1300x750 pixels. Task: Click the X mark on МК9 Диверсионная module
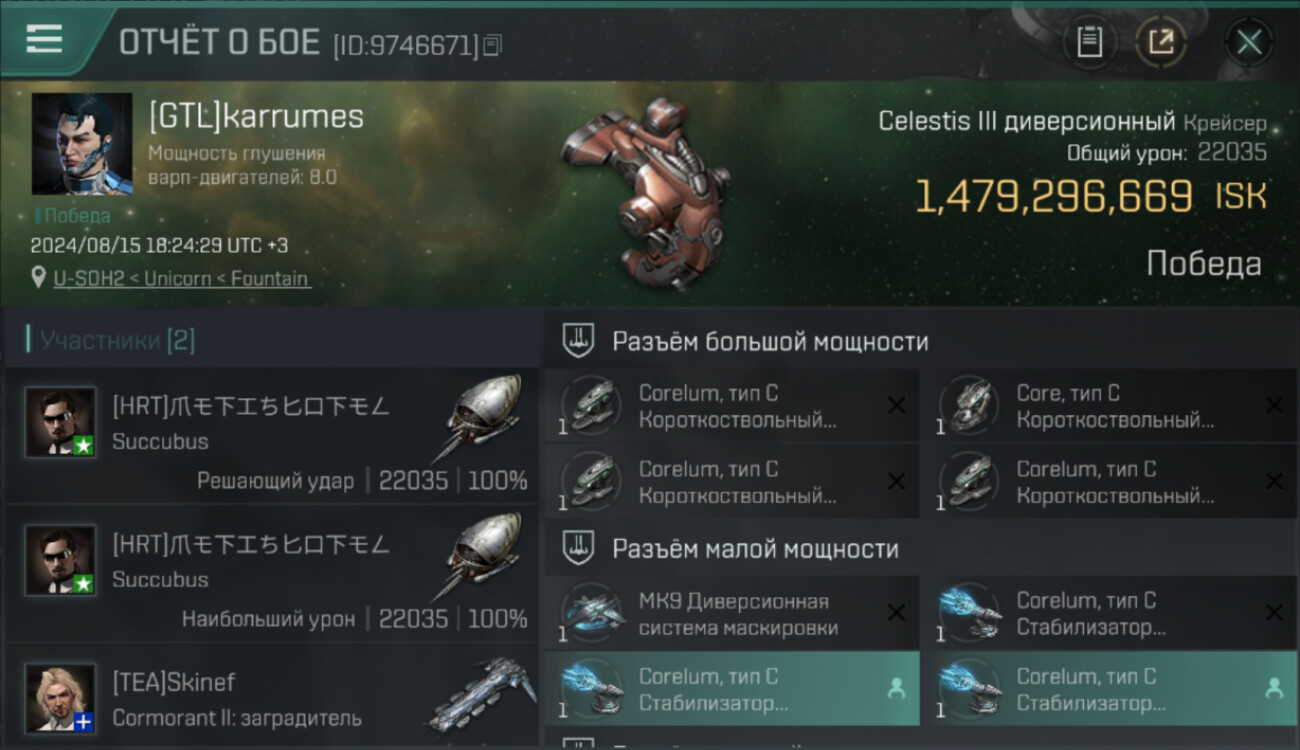coord(896,613)
